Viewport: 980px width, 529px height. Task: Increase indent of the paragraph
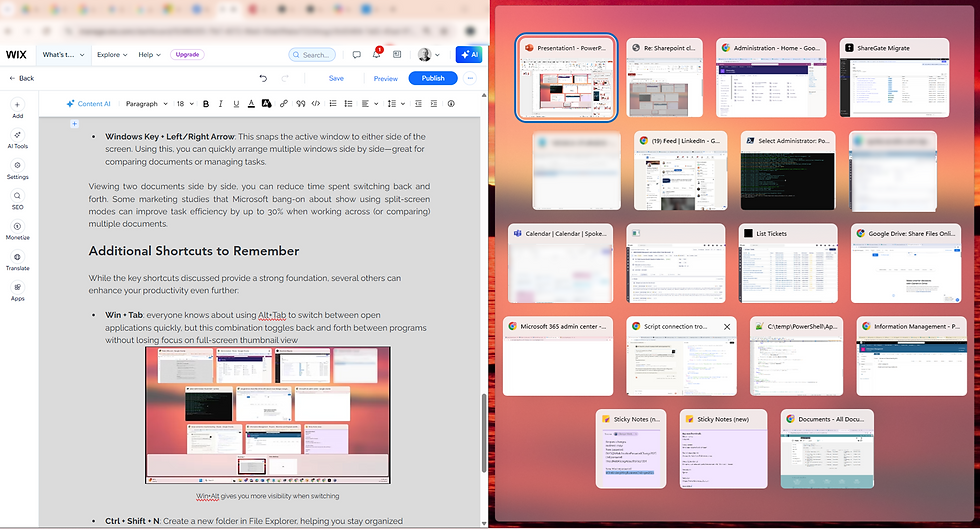(434, 104)
